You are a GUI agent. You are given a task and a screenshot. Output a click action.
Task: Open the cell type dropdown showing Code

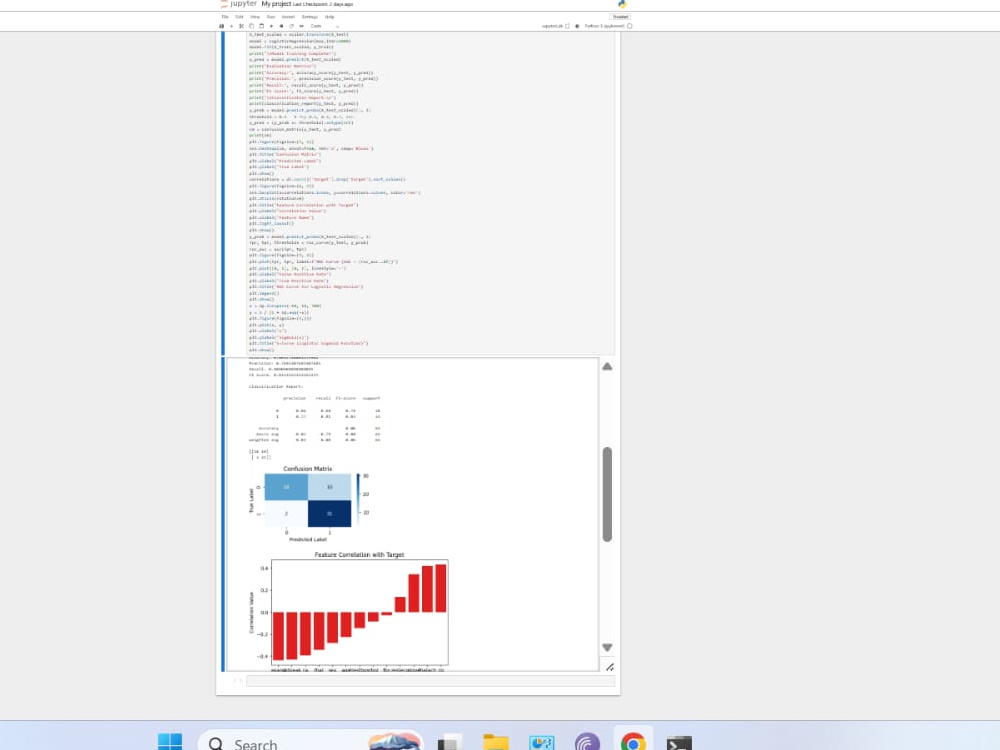325,26
